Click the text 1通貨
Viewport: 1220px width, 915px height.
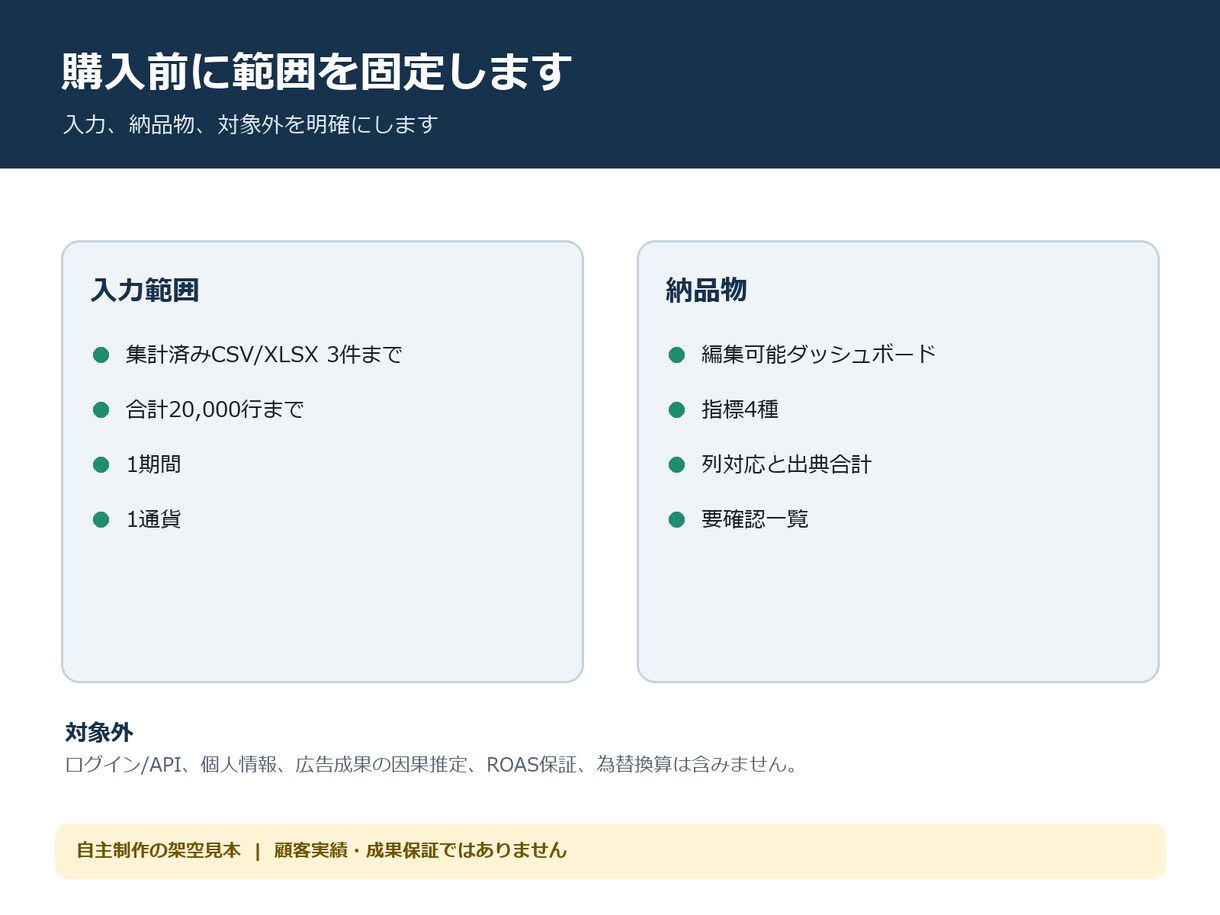point(153,520)
